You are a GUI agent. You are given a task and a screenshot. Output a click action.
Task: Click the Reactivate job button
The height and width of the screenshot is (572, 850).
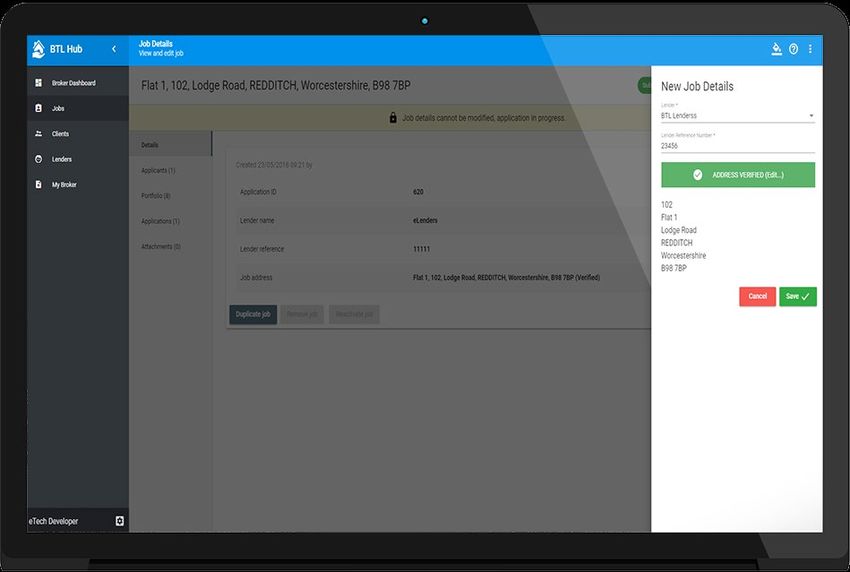tap(354, 314)
